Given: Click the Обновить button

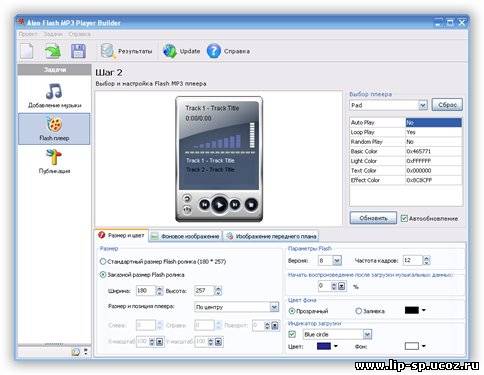Looking at the screenshot, I should pyautogui.click(x=373, y=218).
